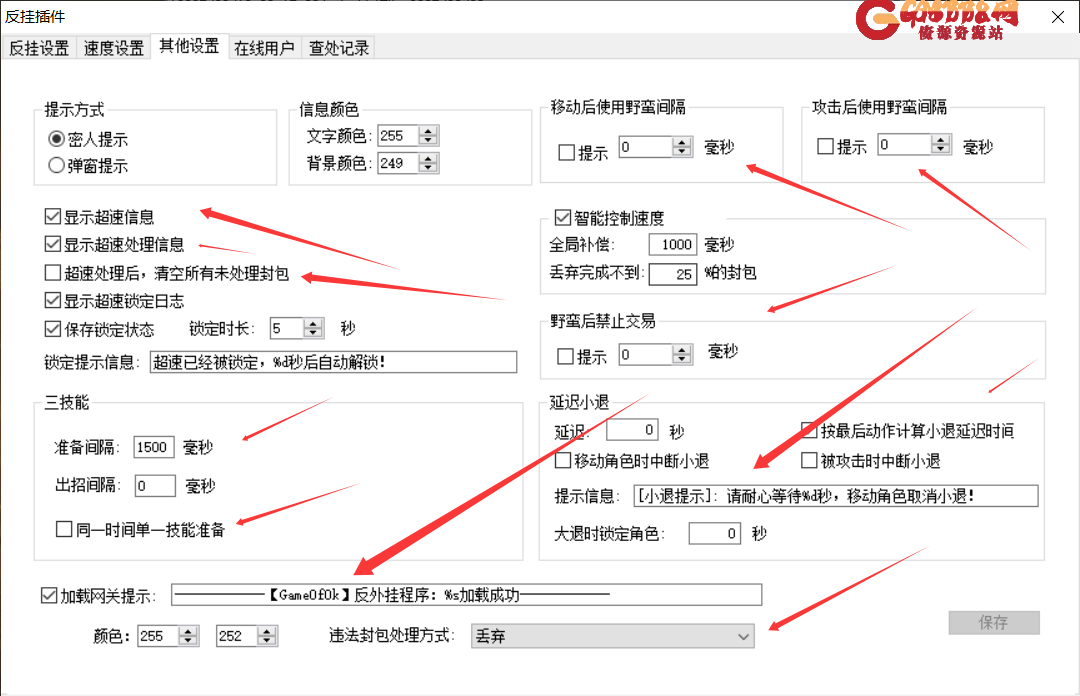
Task: Increase 移动后使用野蛮间隔 spinner value
Action: [682, 142]
